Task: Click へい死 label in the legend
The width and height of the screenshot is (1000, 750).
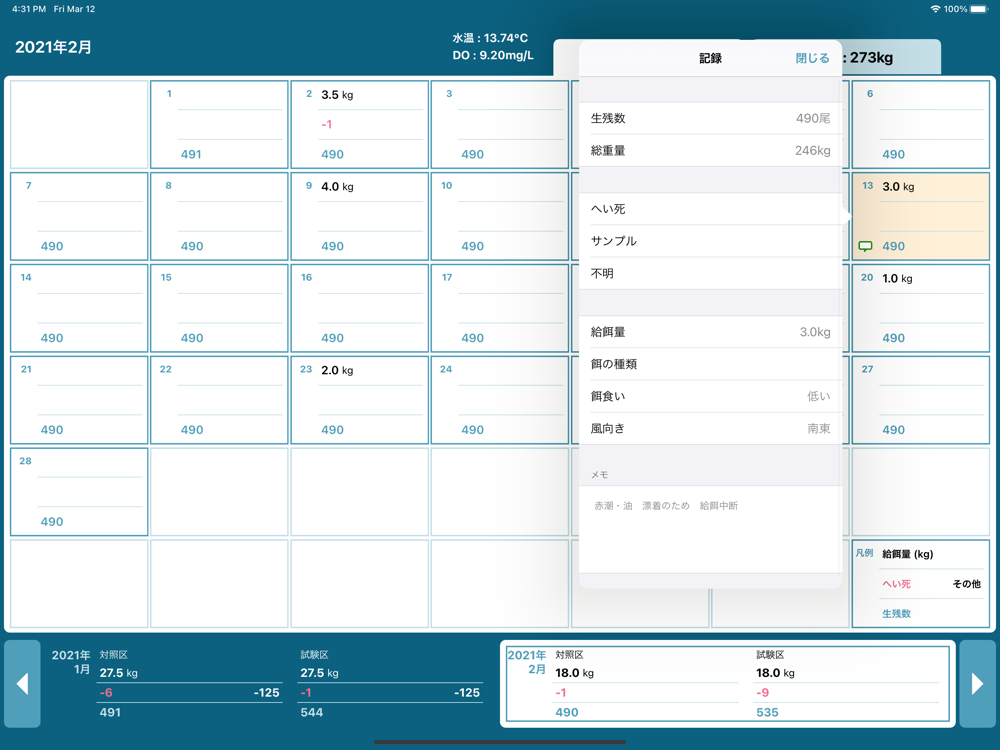Action: 896,584
